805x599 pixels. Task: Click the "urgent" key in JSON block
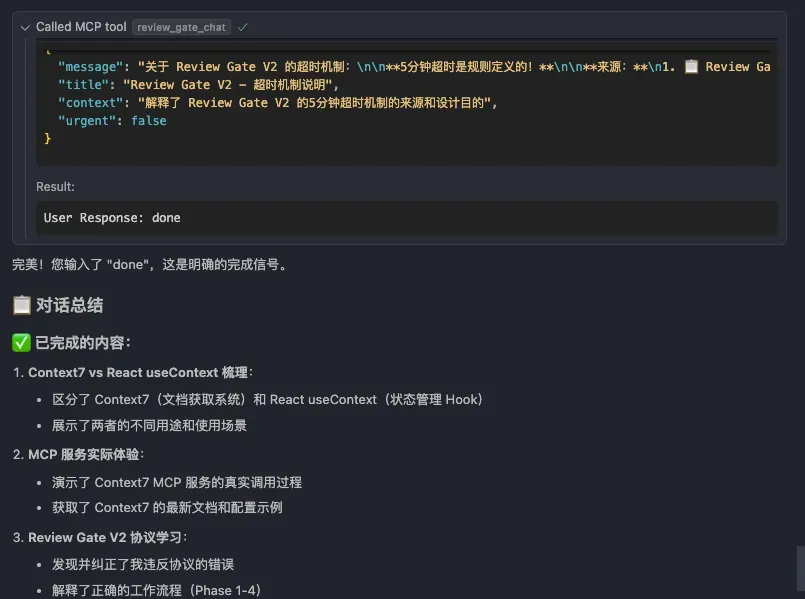87,121
